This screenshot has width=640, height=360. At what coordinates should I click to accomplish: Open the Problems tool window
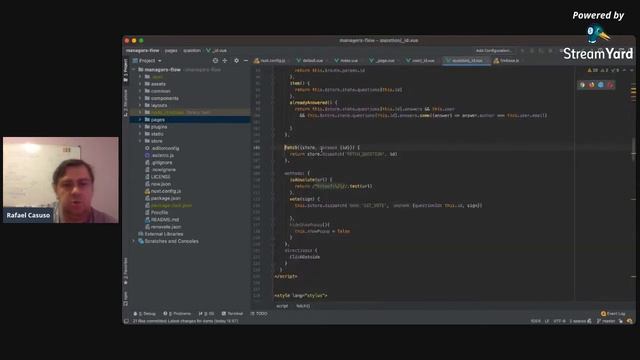point(177,313)
